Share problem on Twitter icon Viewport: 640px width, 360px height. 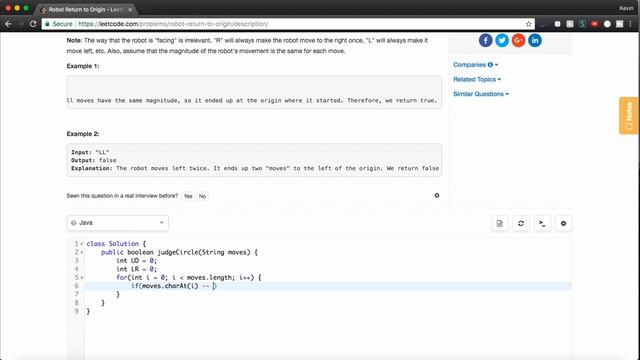(x=502, y=40)
